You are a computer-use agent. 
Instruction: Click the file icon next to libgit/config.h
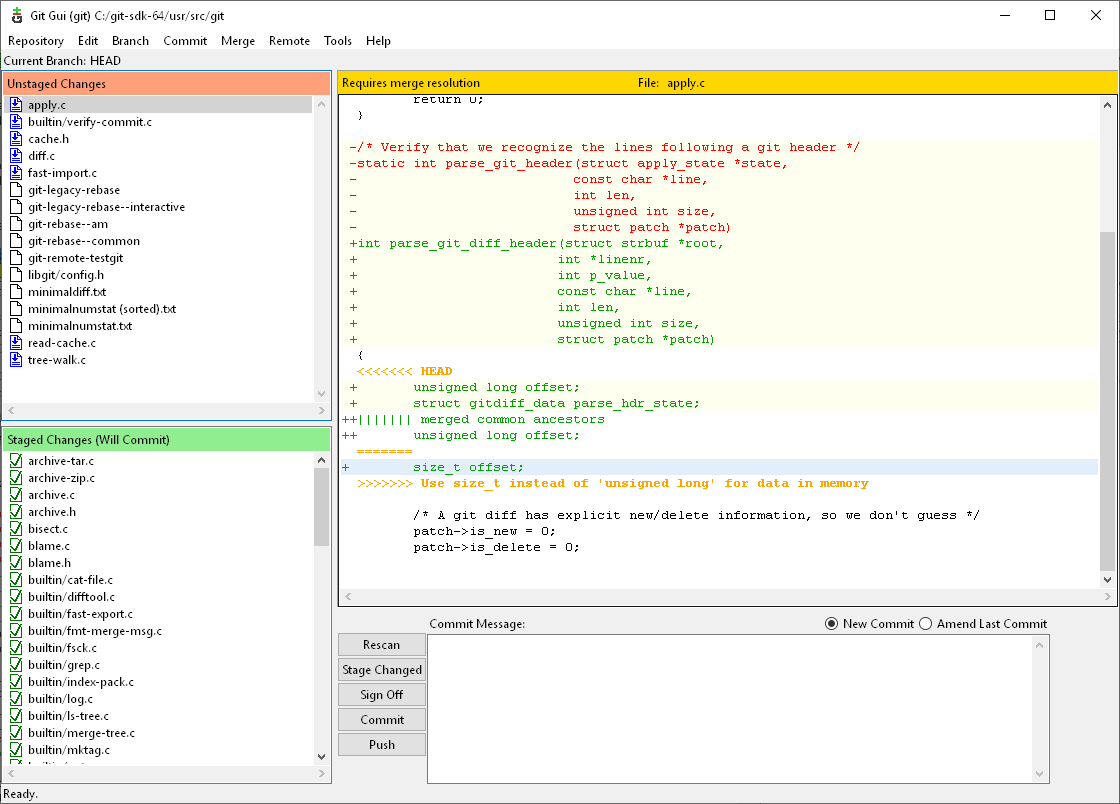coord(16,275)
